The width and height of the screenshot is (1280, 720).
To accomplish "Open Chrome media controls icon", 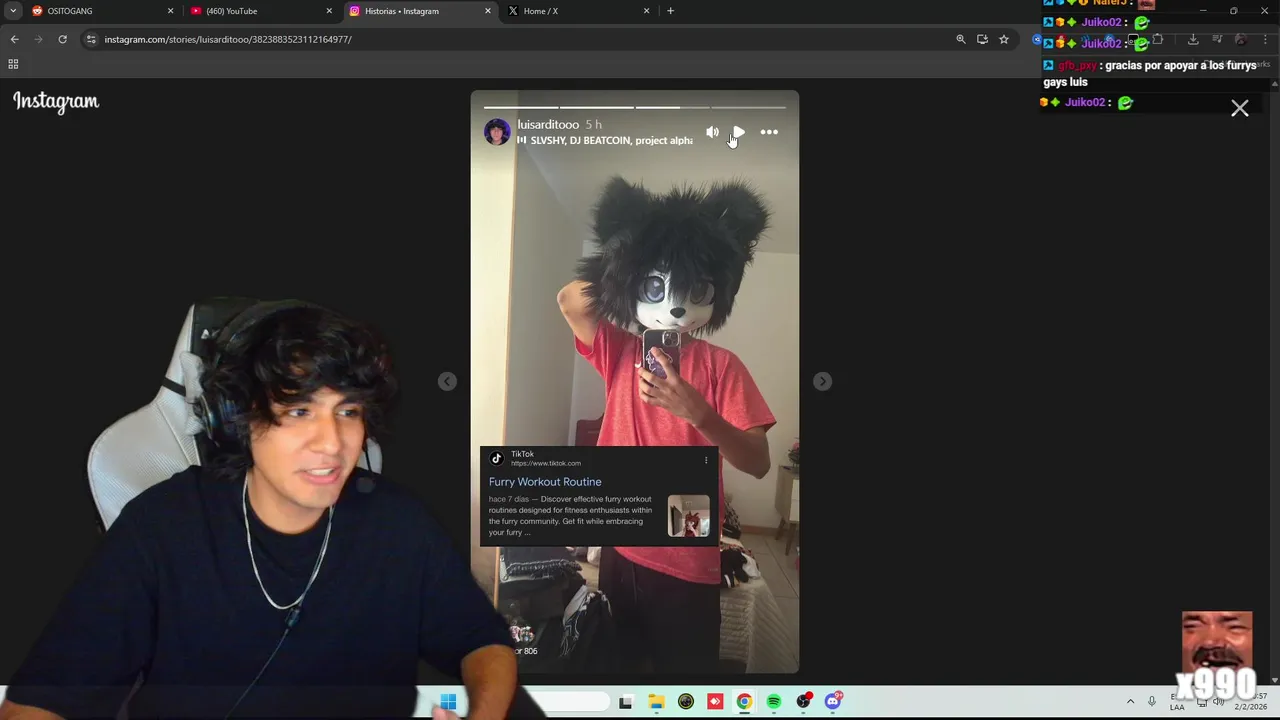I will 1217,39.
